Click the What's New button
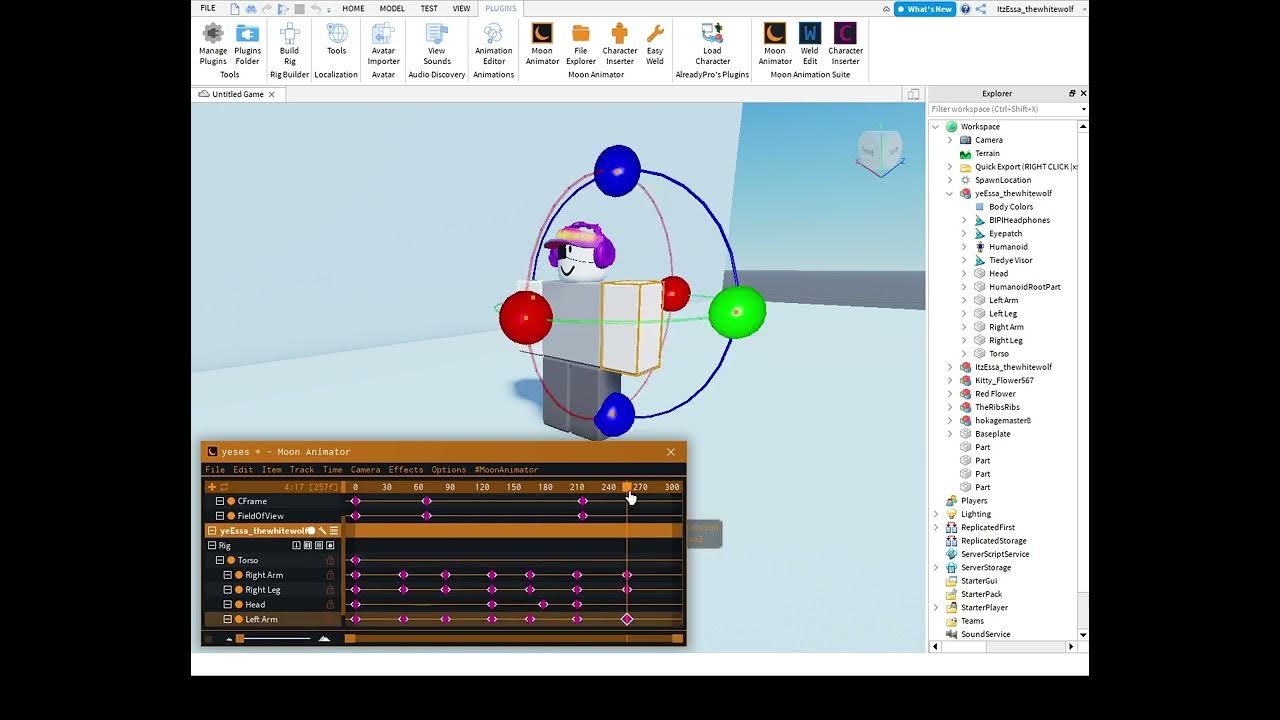Image resolution: width=1280 pixels, height=720 pixels. 925,9
